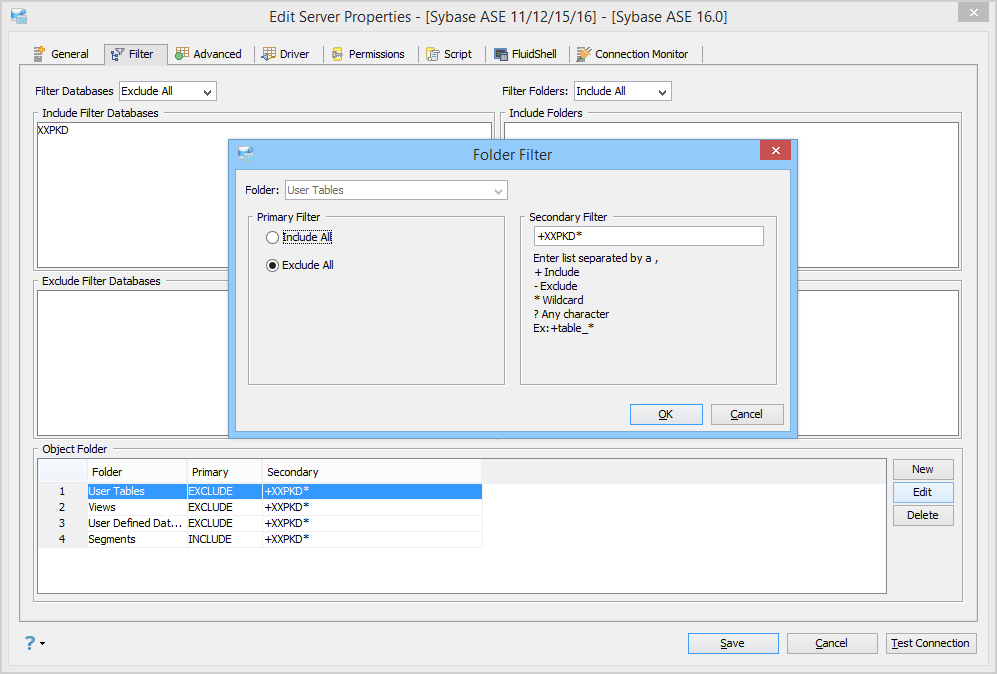Click the Advanced tab grid icon

click(182, 54)
